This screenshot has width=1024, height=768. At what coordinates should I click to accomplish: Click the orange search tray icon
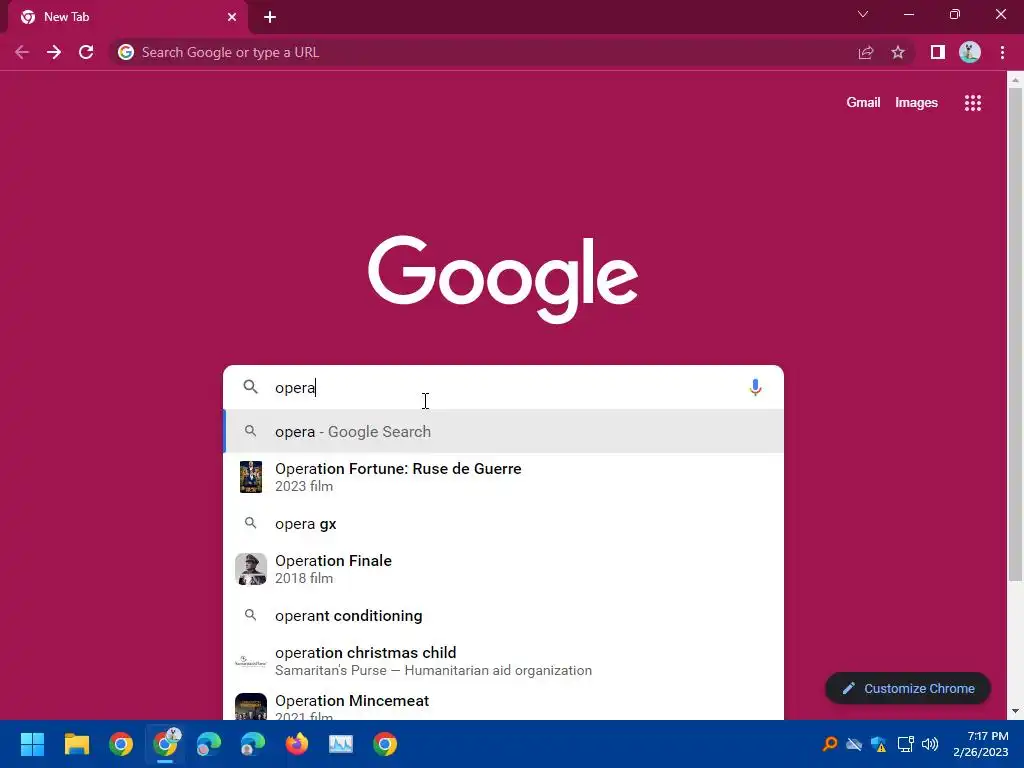pos(830,744)
